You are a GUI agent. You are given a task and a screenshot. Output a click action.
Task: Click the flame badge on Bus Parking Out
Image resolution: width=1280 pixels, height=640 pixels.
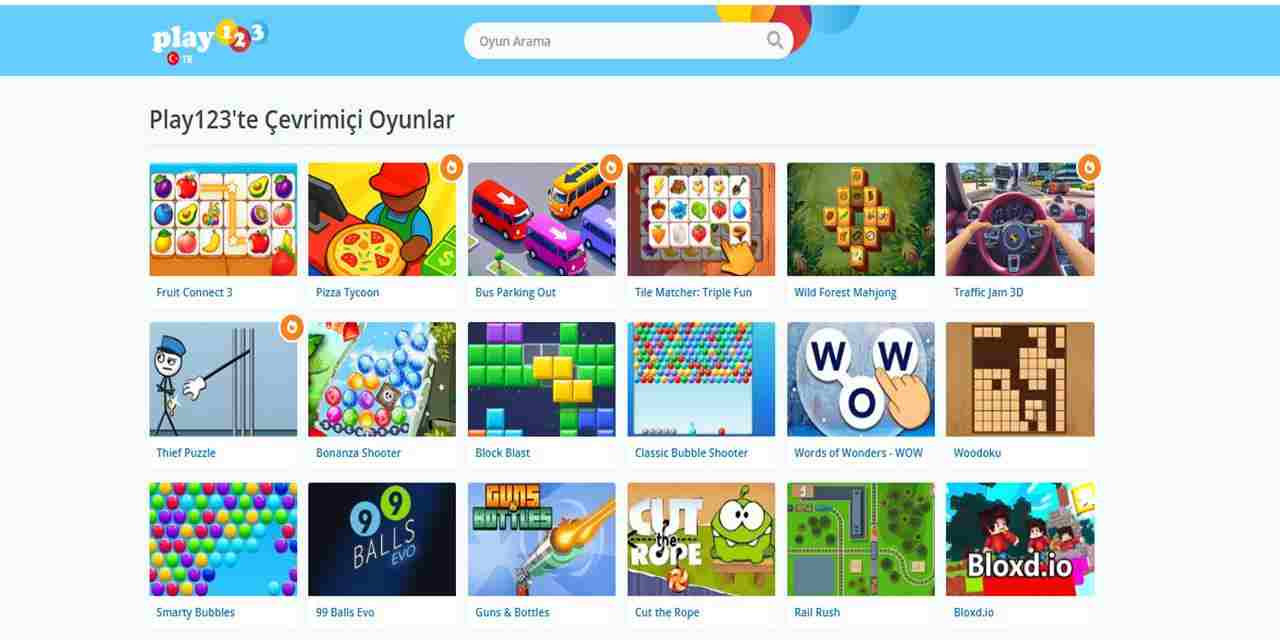pos(611,167)
